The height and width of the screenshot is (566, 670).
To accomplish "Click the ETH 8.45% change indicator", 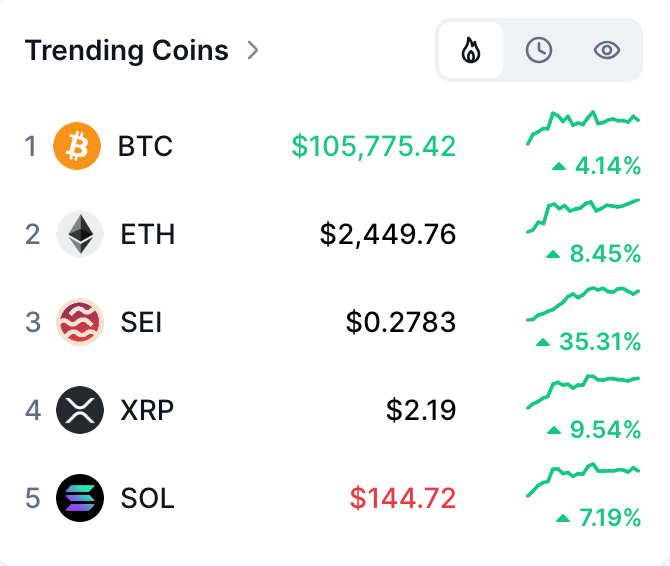I will pyautogui.click(x=594, y=253).
